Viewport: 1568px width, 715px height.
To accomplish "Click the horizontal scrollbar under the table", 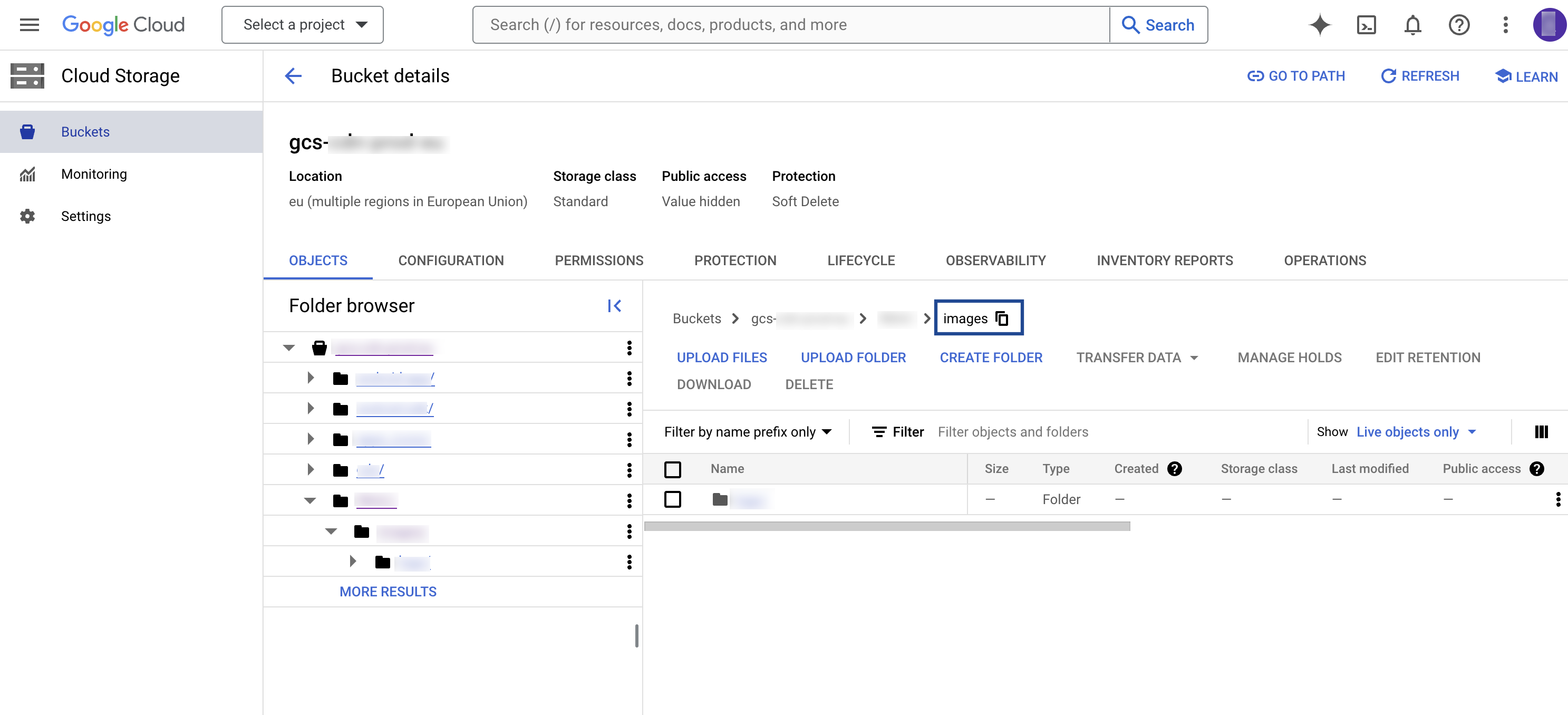I will tap(886, 526).
